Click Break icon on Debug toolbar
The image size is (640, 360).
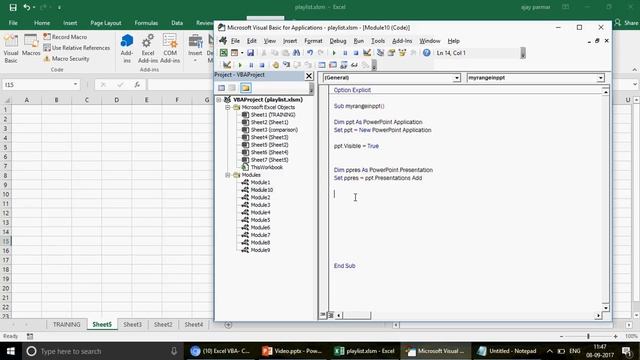tap(251, 65)
